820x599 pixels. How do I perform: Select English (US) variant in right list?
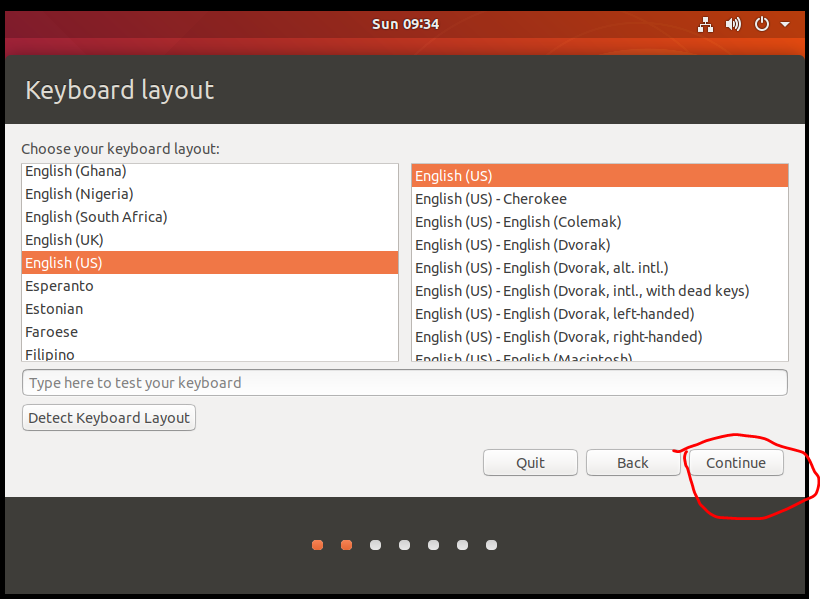click(600, 176)
